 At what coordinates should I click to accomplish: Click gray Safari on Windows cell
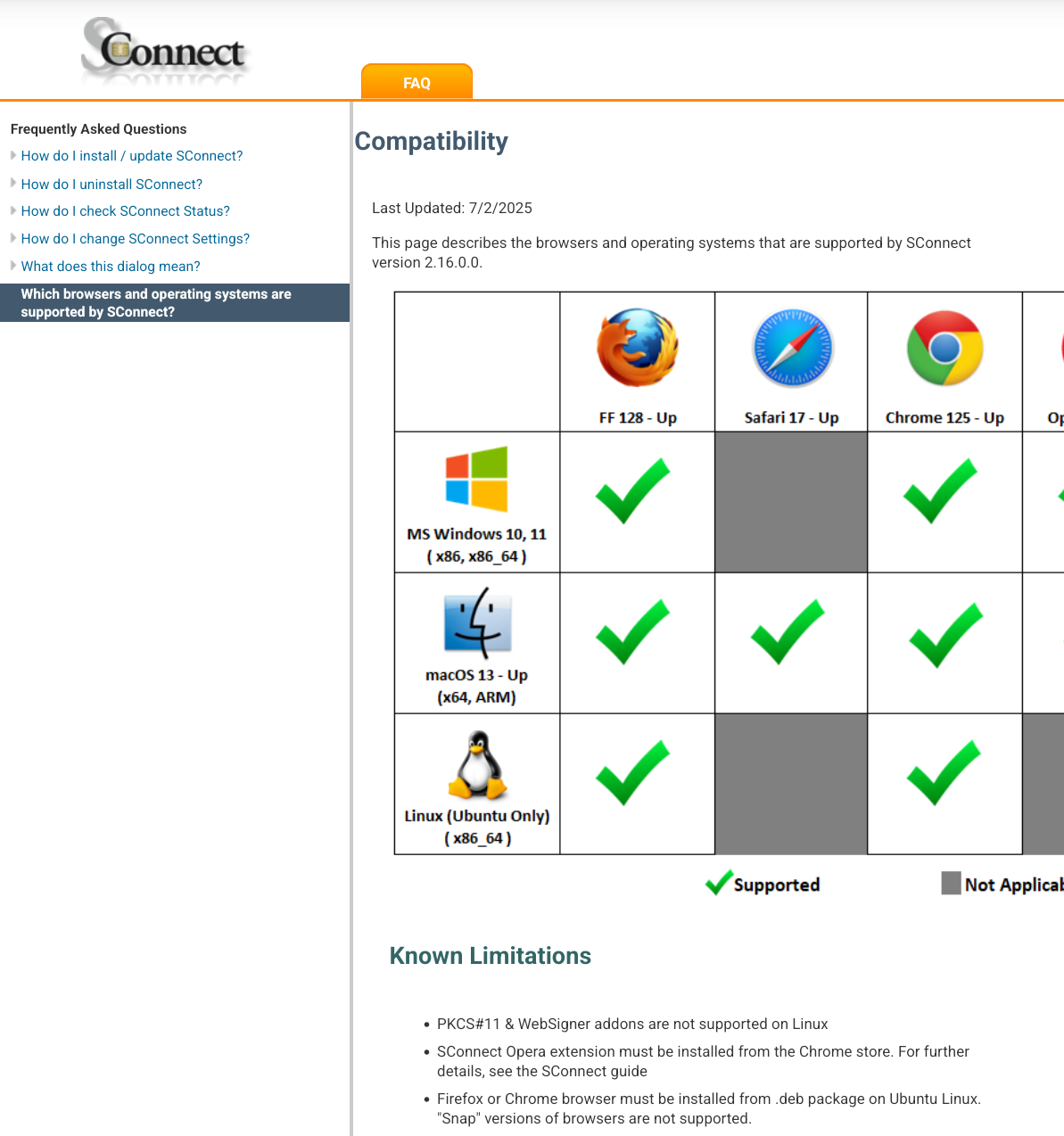791,502
